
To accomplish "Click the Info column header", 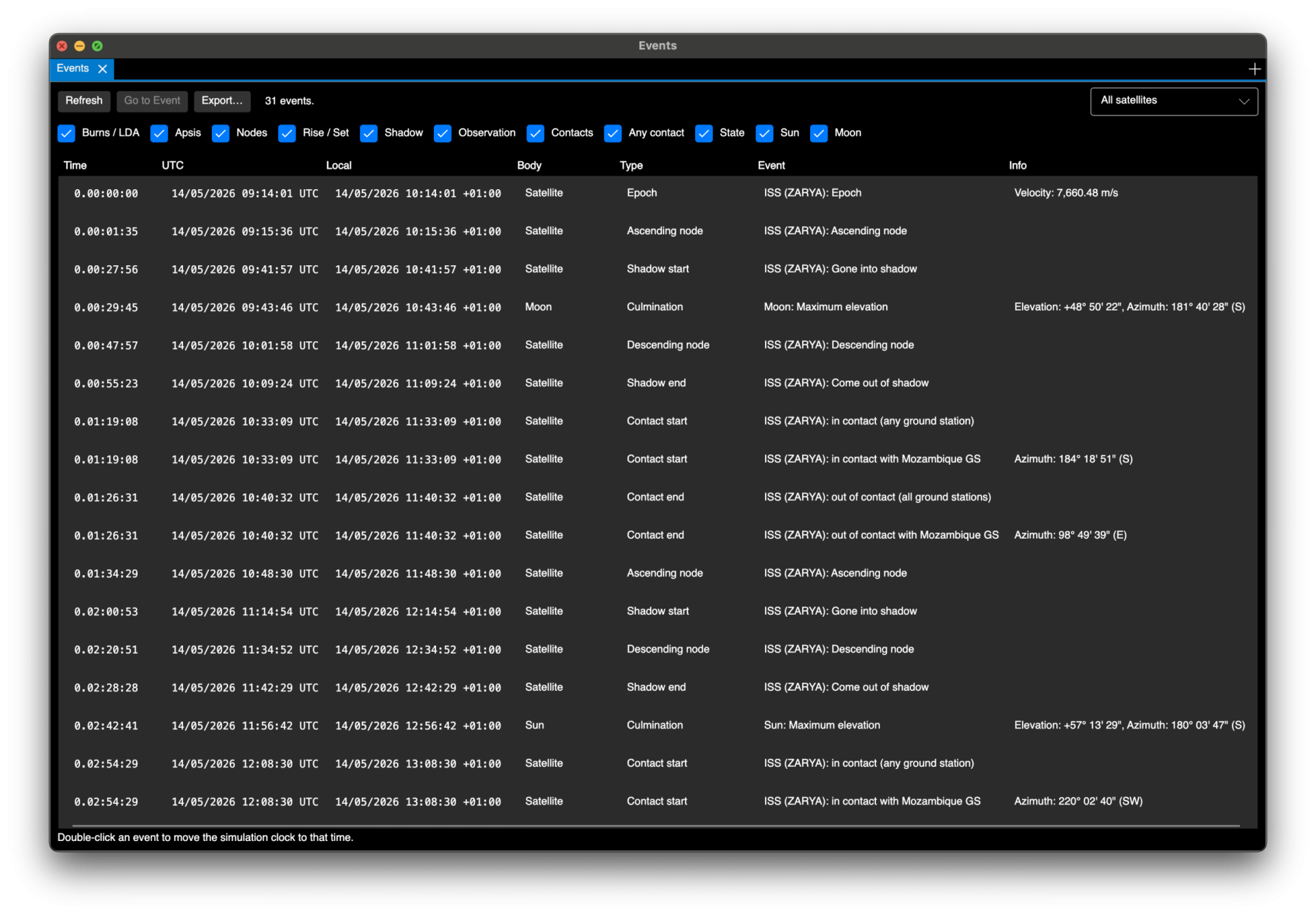I will pyautogui.click(x=1018, y=166).
